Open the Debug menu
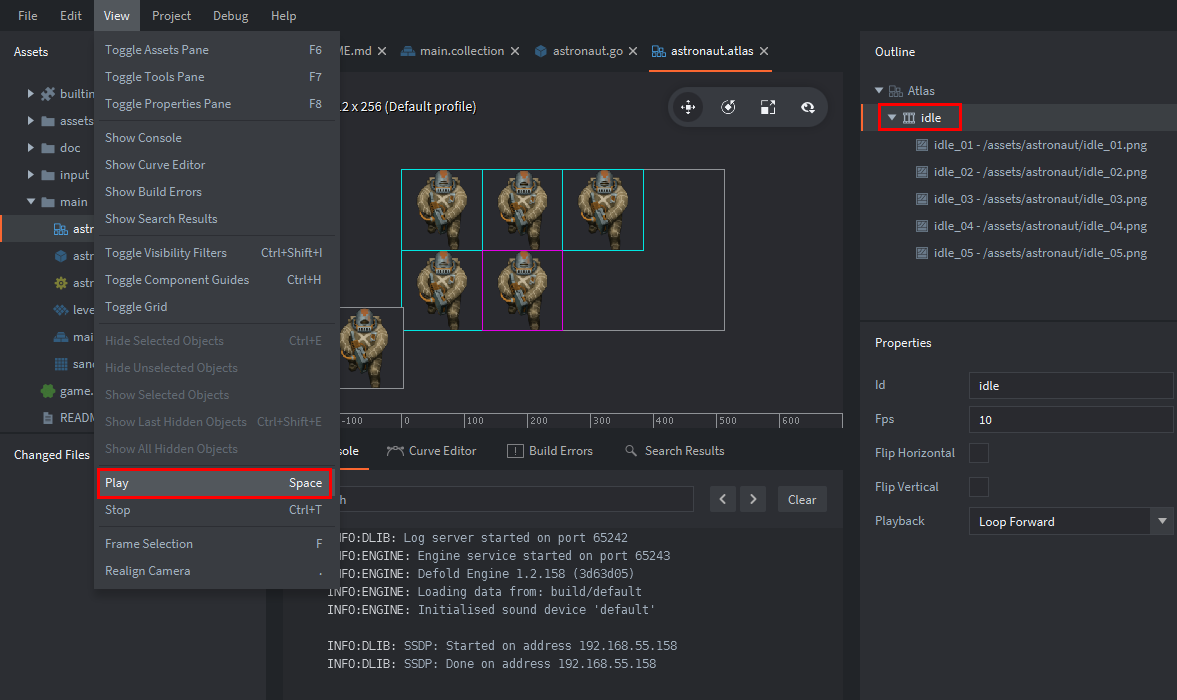The image size is (1177, 700). tap(230, 16)
